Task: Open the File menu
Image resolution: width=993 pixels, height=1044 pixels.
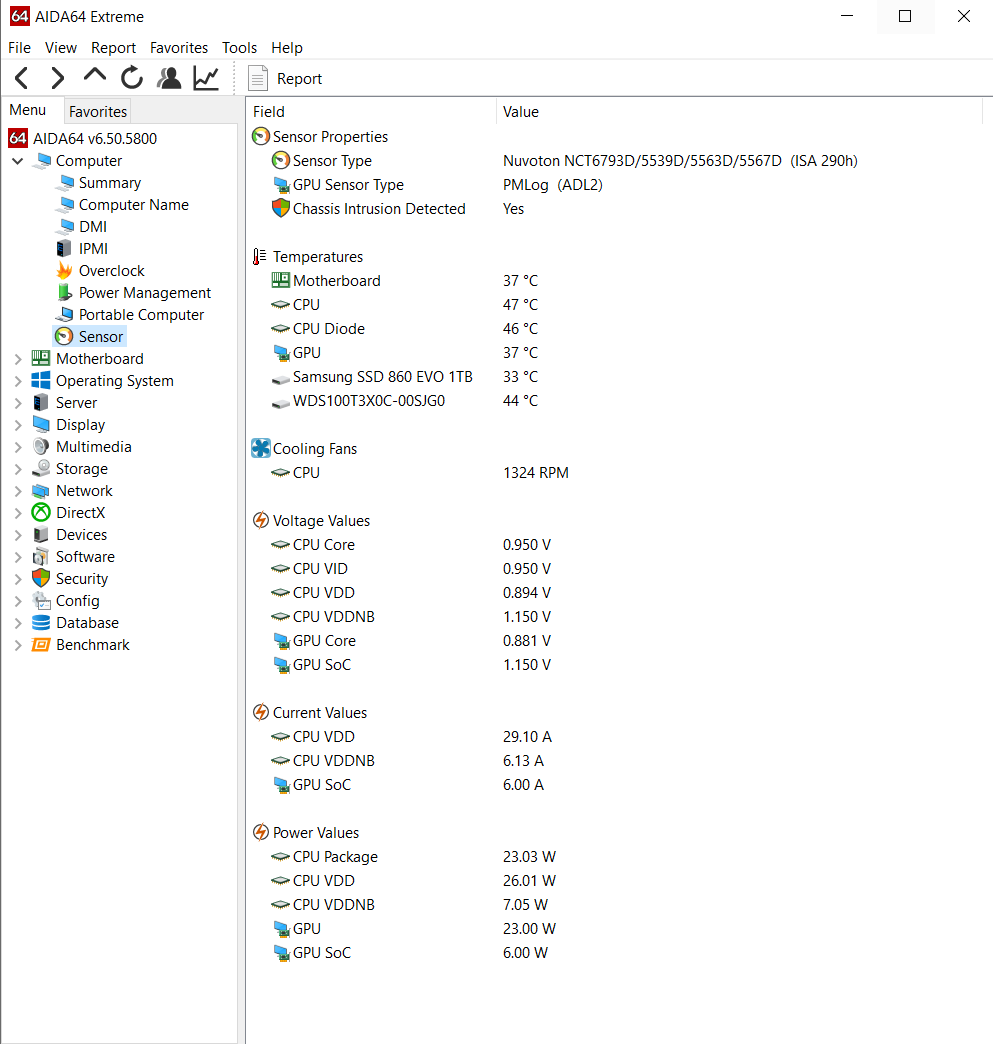Action: tap(19, 48)
